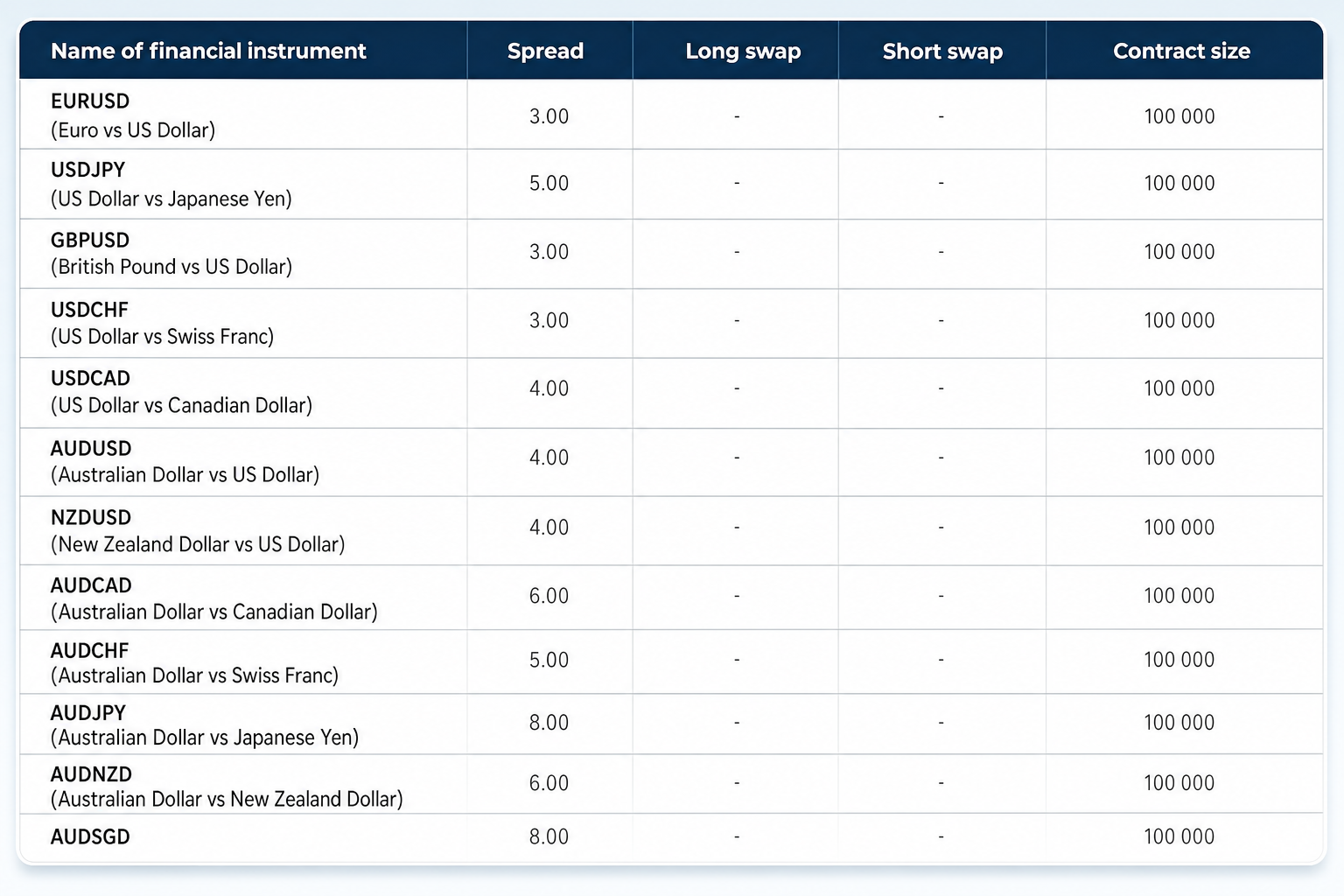
Task: Select the AUDJPY instrument name
Action: coord(88,712)
